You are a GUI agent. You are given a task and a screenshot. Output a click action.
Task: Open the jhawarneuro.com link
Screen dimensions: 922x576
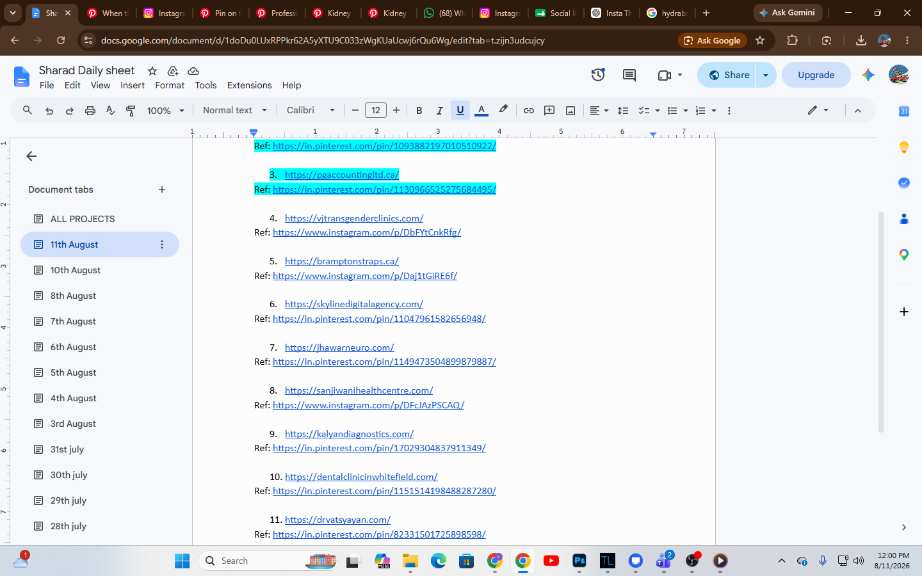click(x=339, y=347)
